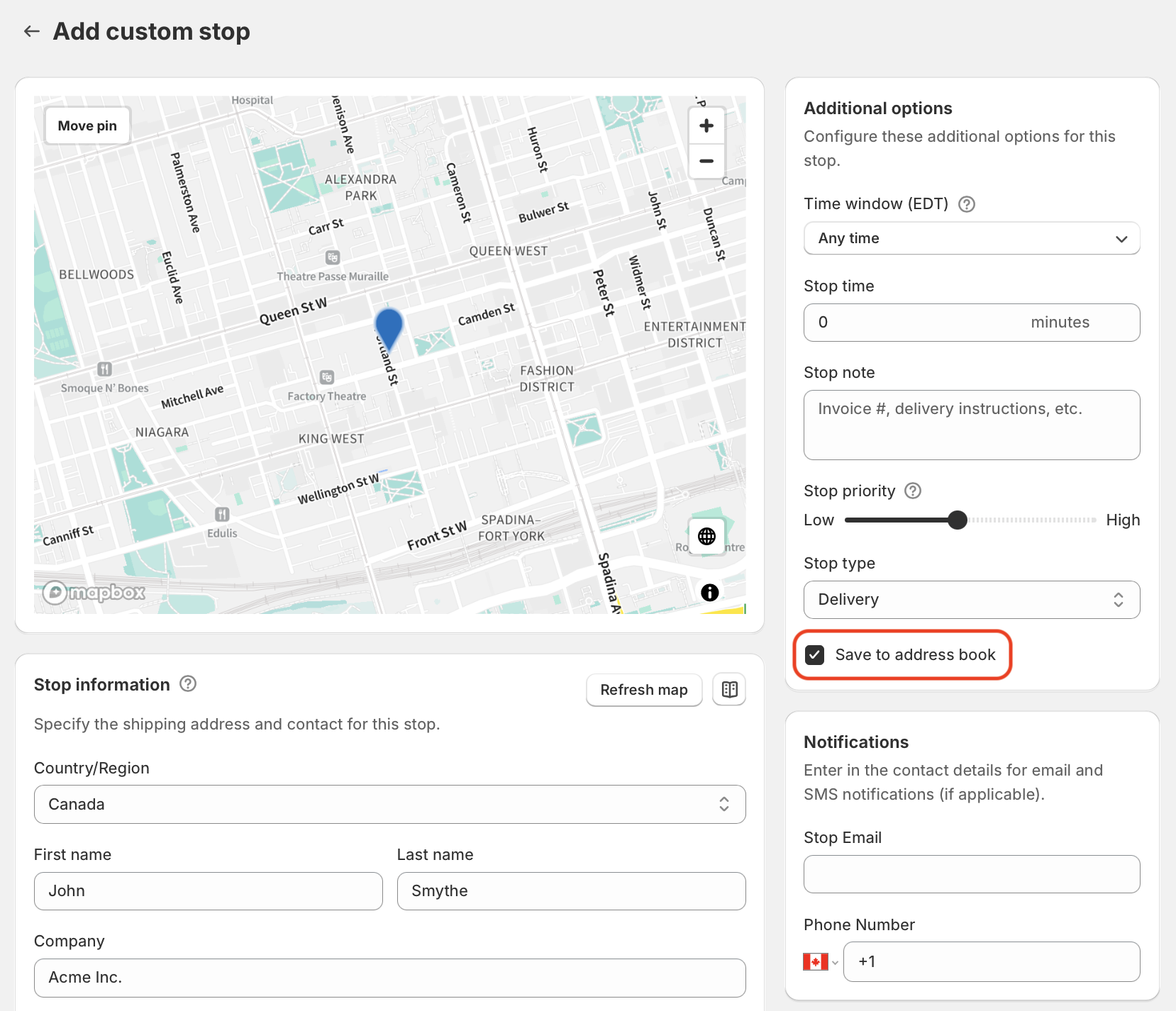Click the High end of priority slider
The image size is (1176, 1011).
1123,520
